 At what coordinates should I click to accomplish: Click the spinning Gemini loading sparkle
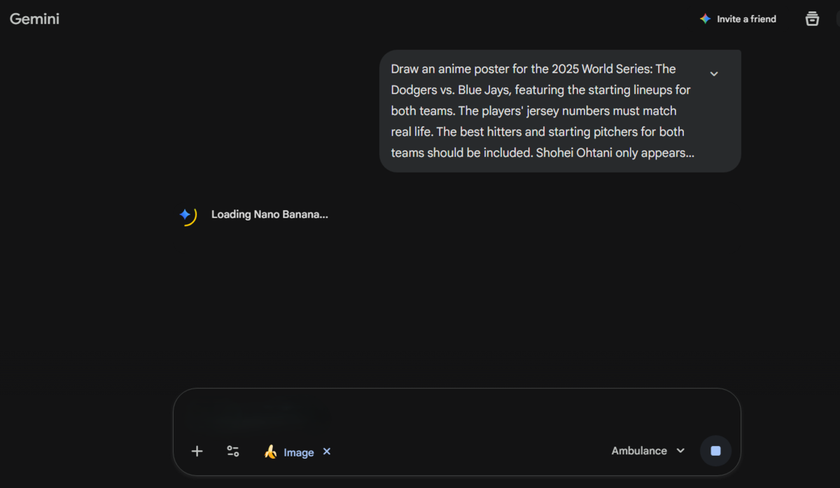pos(186,215)
